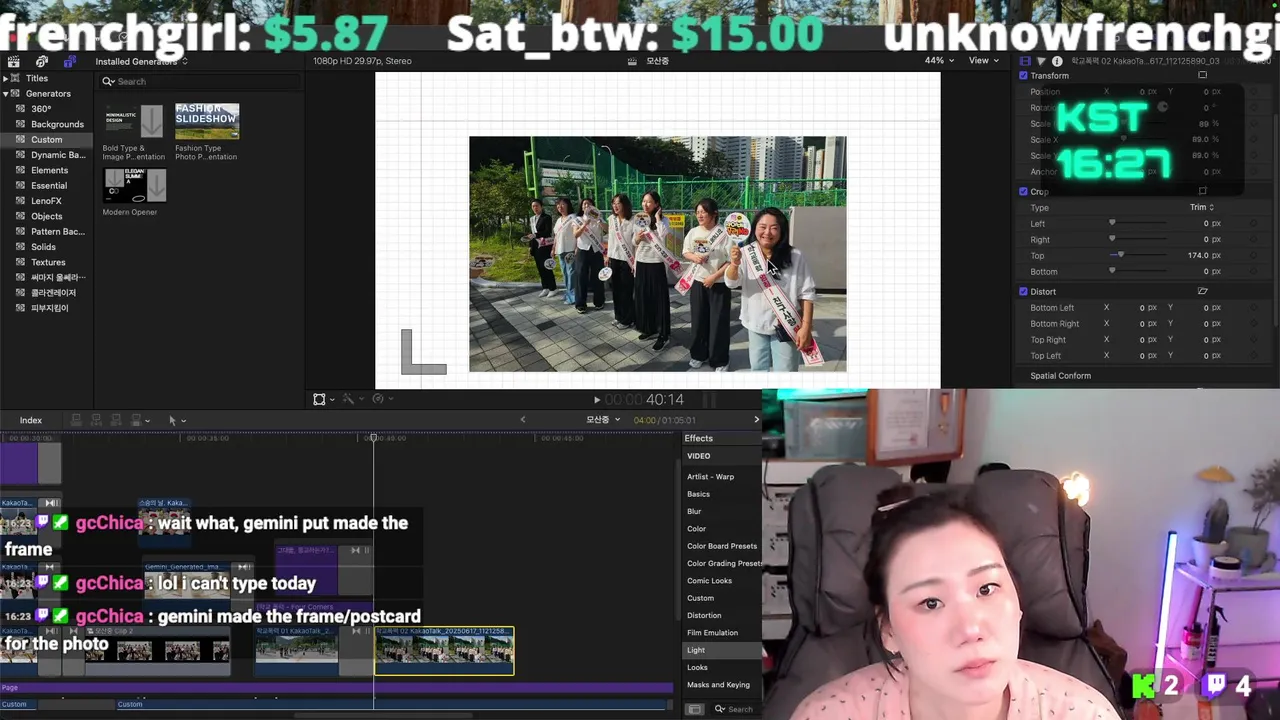This screenshot has width=1280, height=720.
Task: Select the Film Emulation effects category
Action: coord(712,632)
